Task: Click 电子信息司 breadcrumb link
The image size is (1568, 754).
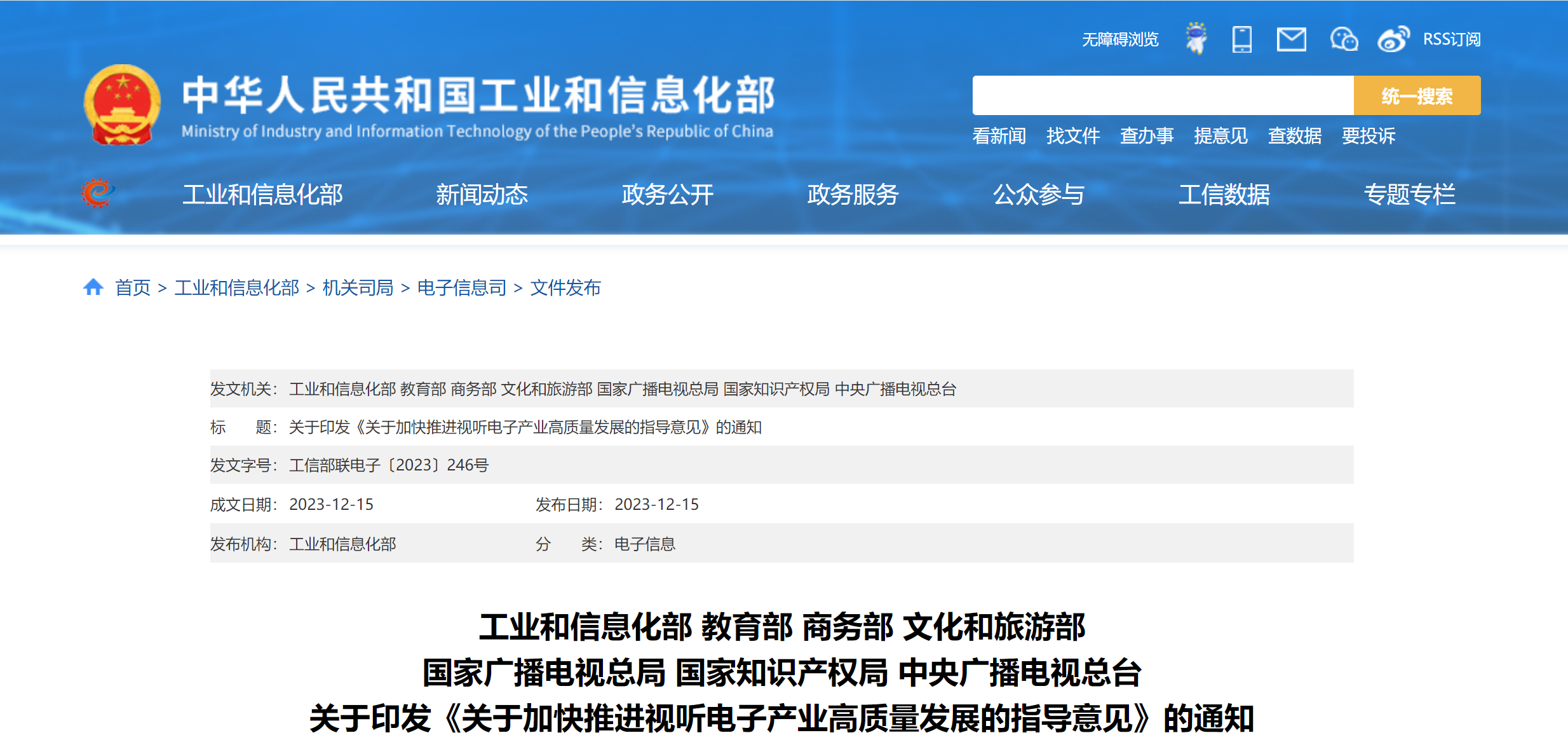Action: [x=462, y=287]
